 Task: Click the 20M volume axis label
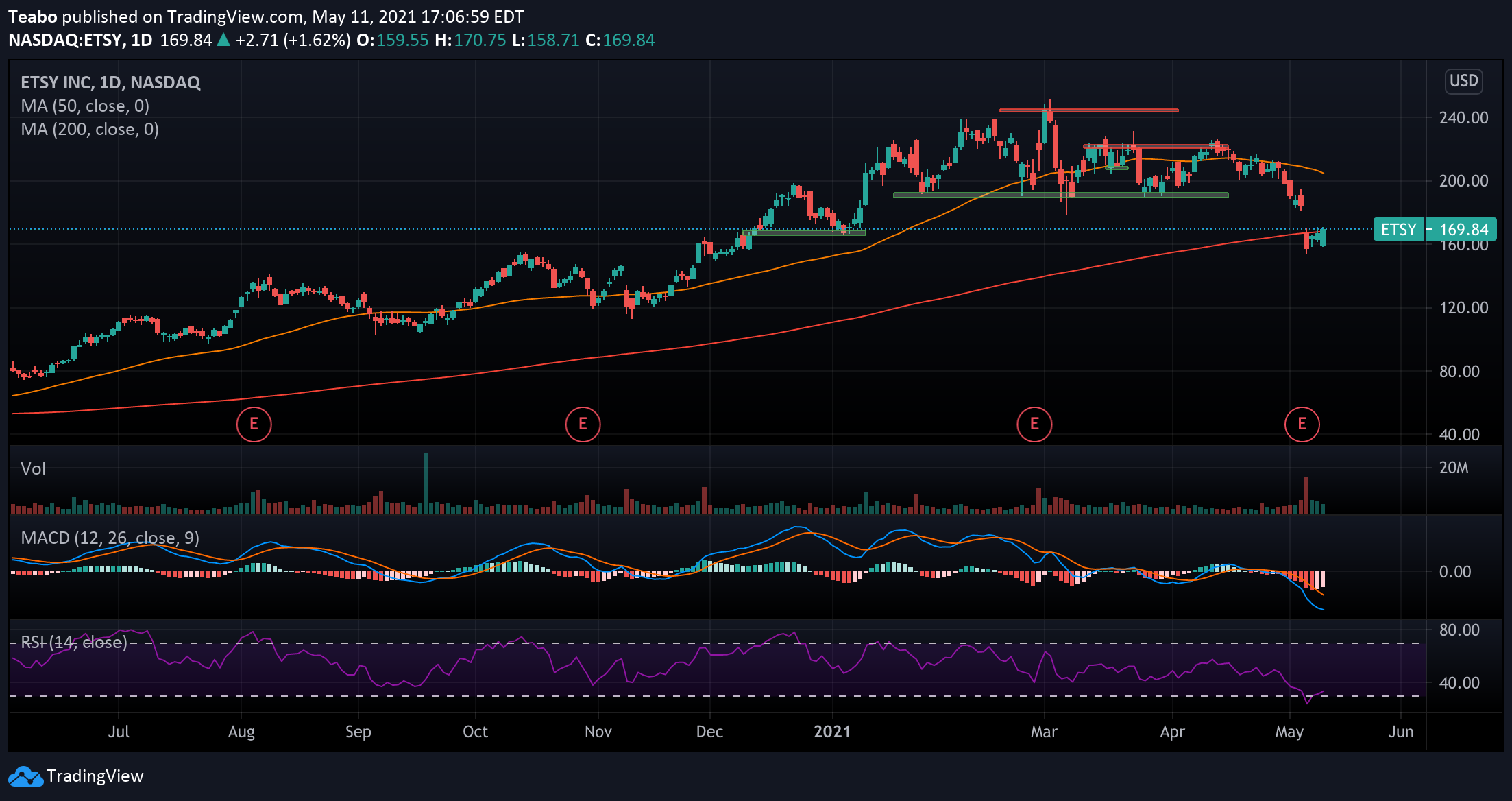click(x=1454, y=467)
